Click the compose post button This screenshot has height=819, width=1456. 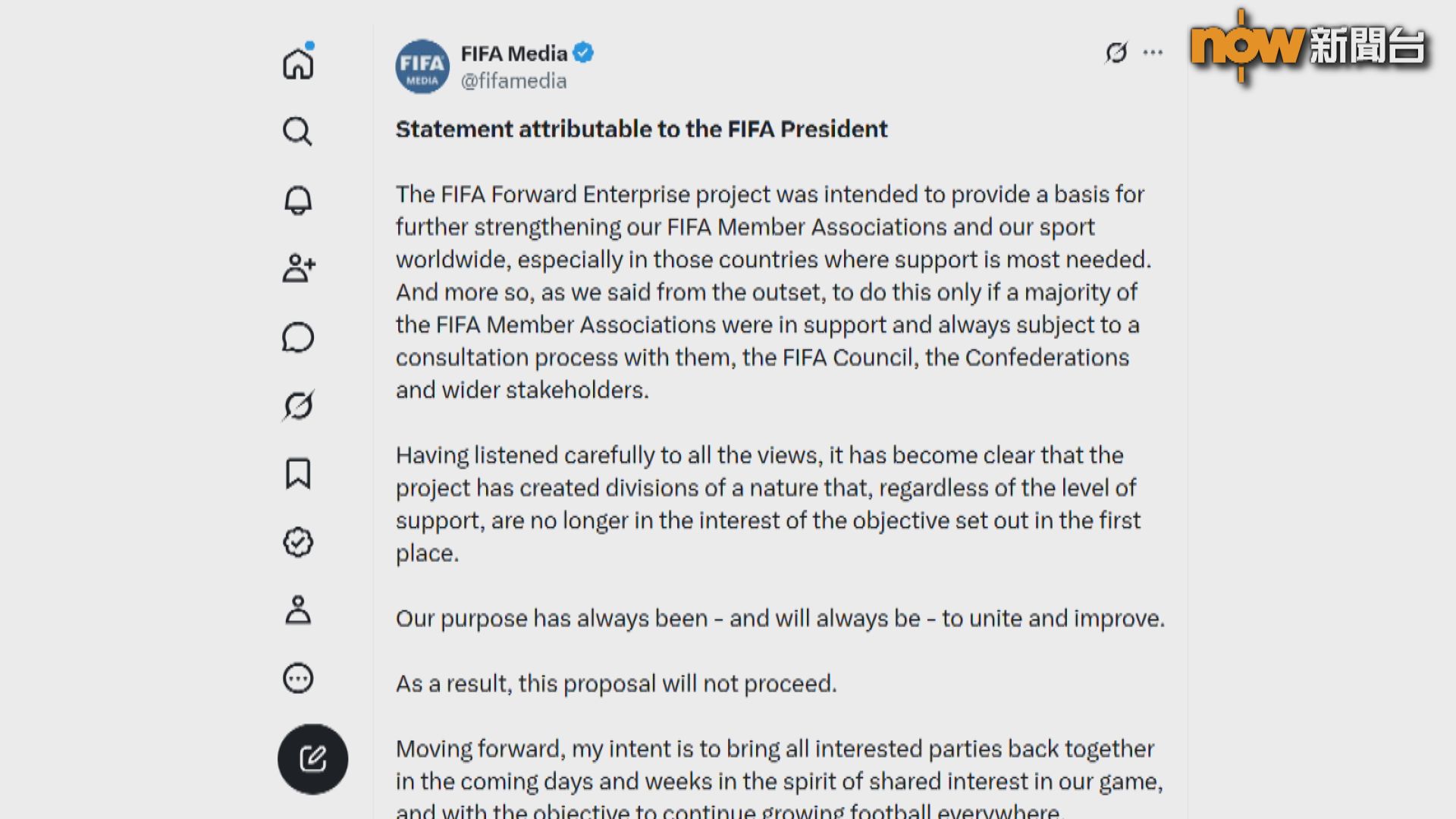click(x=312, y=759)
